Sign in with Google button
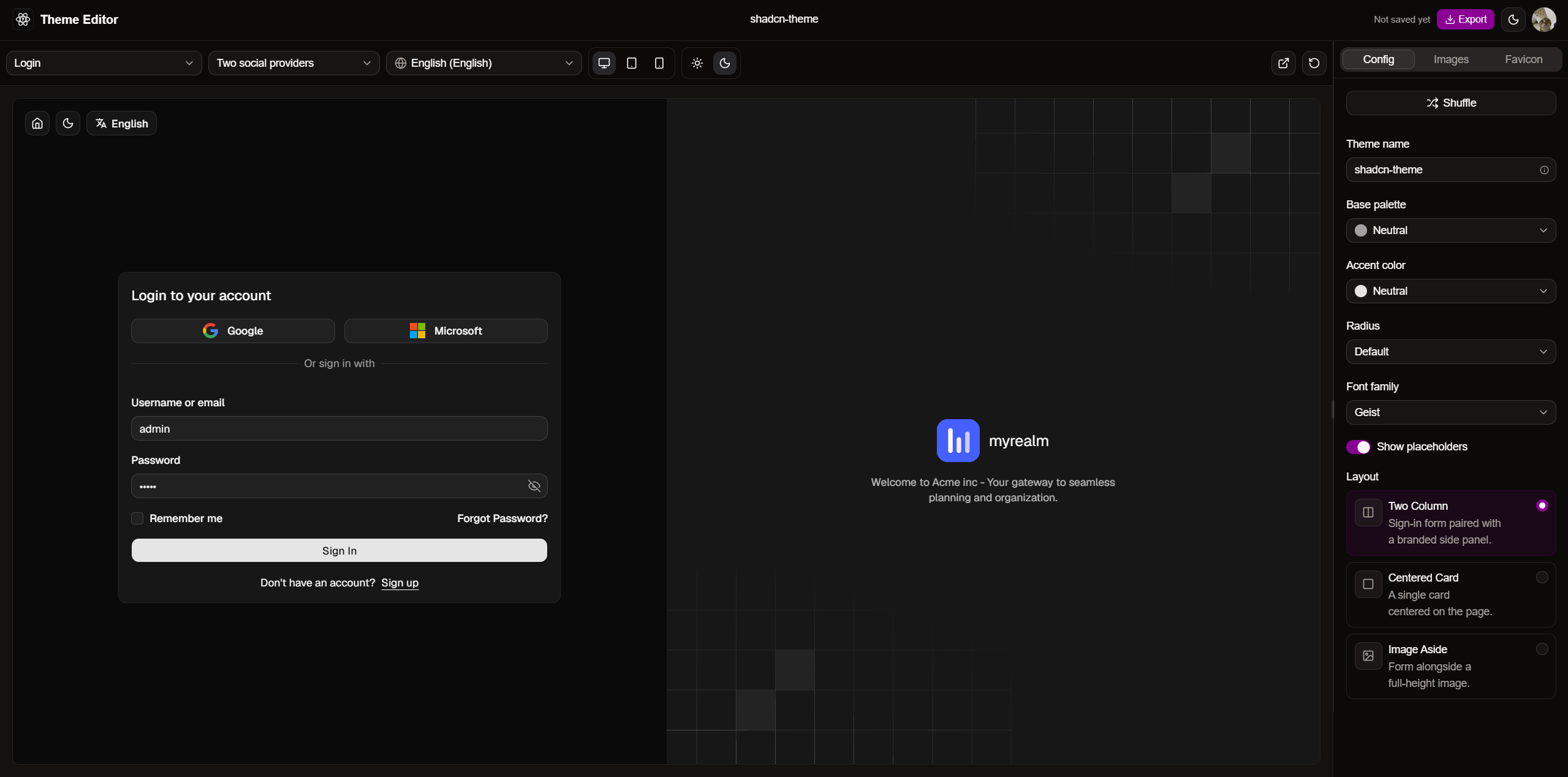The height and width of the screenshot is (777, 1568). 233,331
